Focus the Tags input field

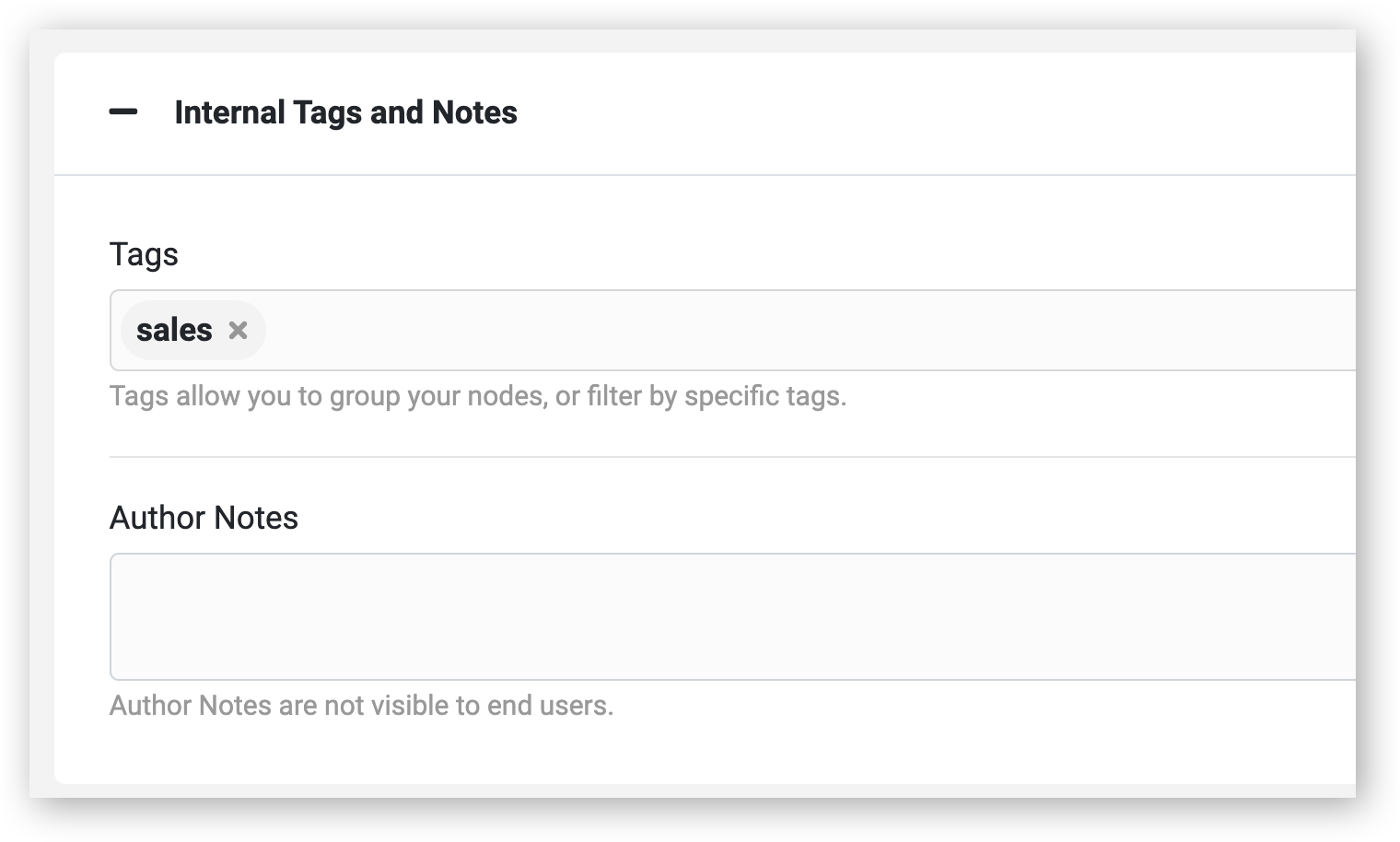click(x=732, y=330)
